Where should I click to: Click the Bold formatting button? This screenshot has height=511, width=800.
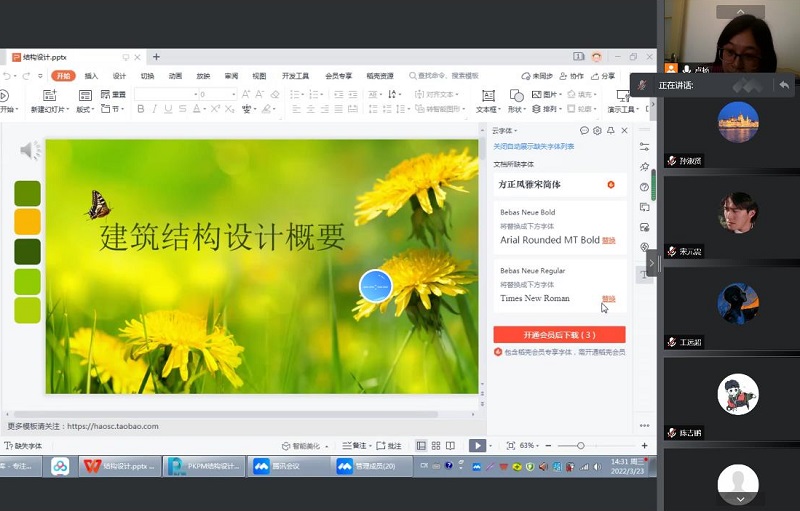[140, 109]
